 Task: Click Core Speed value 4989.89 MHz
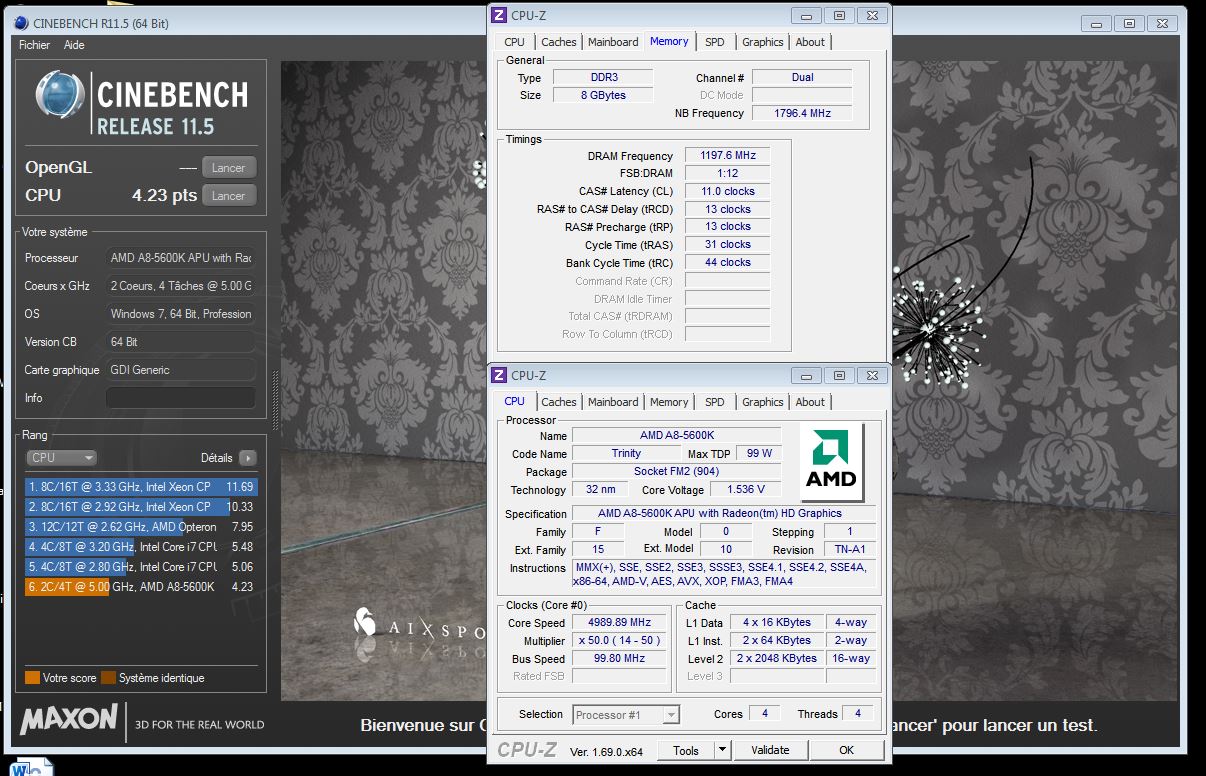pos(620,623)
